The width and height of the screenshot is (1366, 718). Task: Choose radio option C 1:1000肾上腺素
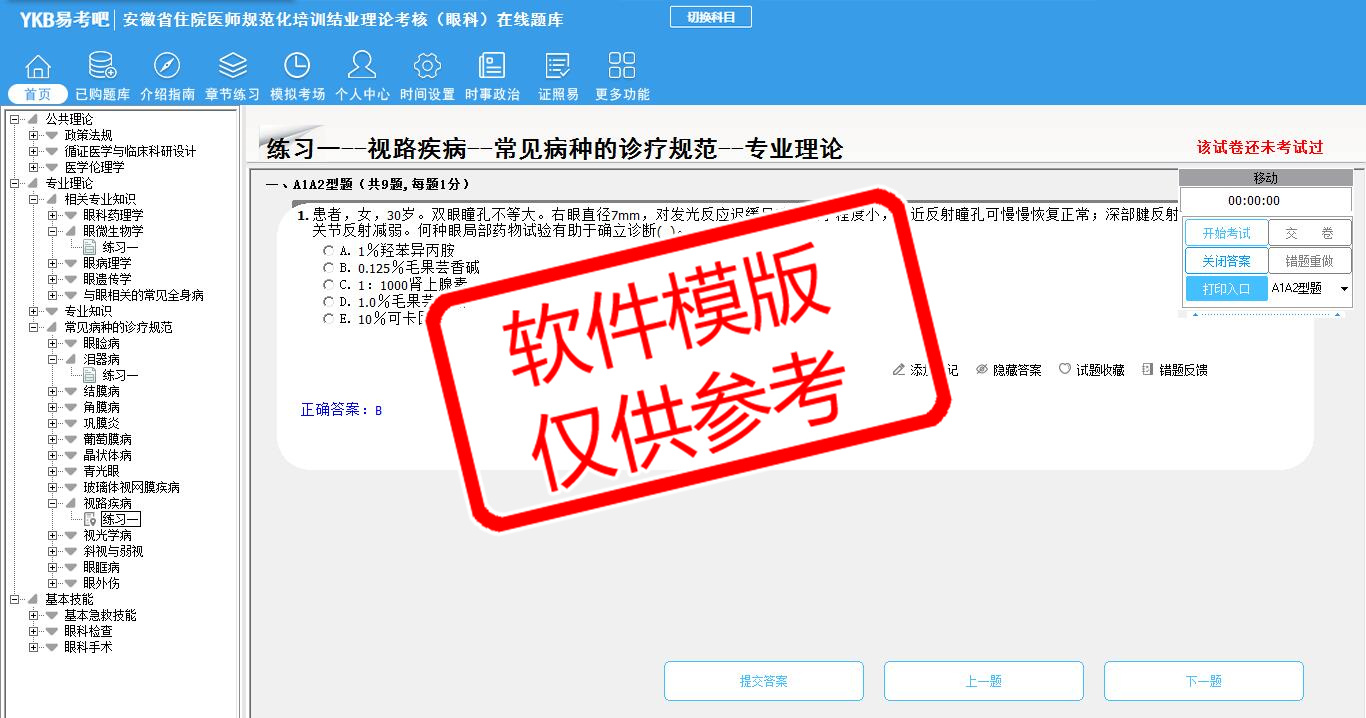coord(328,284)
